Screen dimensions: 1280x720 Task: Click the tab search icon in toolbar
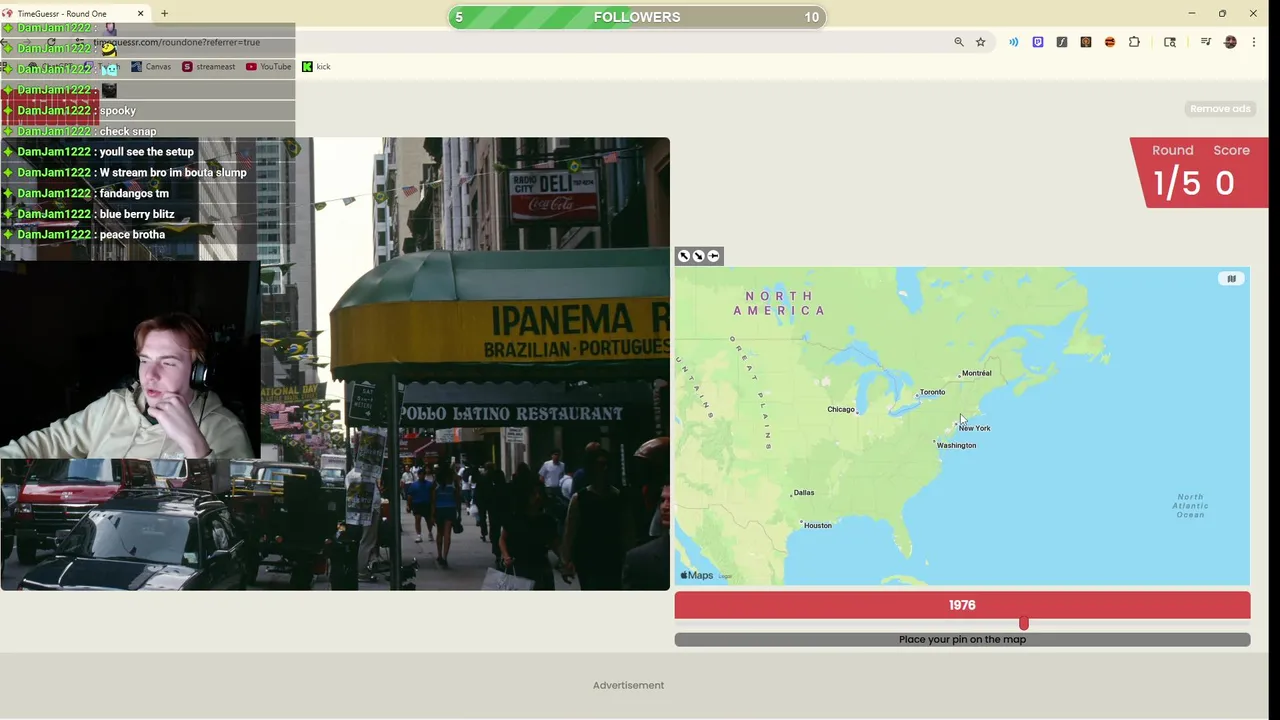click(1170, 42)
